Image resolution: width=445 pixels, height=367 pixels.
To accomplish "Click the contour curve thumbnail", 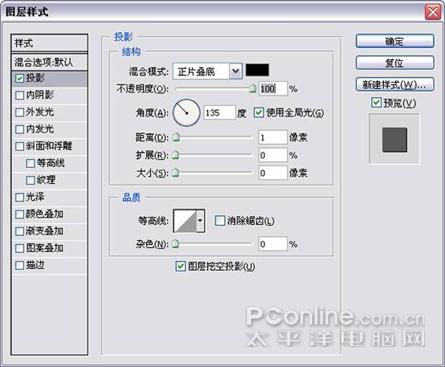I will pos(185,221).
